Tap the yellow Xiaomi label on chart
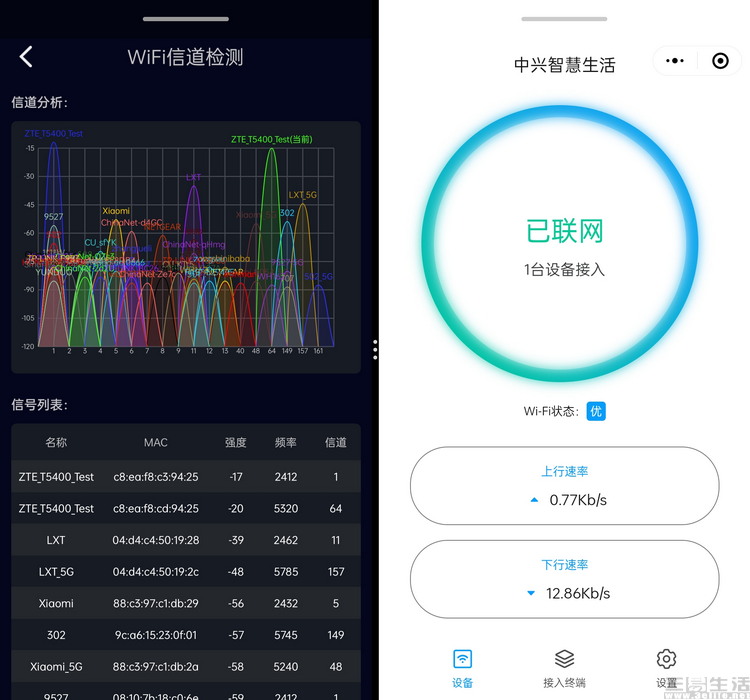750x700 pixels. coord(116,211)
